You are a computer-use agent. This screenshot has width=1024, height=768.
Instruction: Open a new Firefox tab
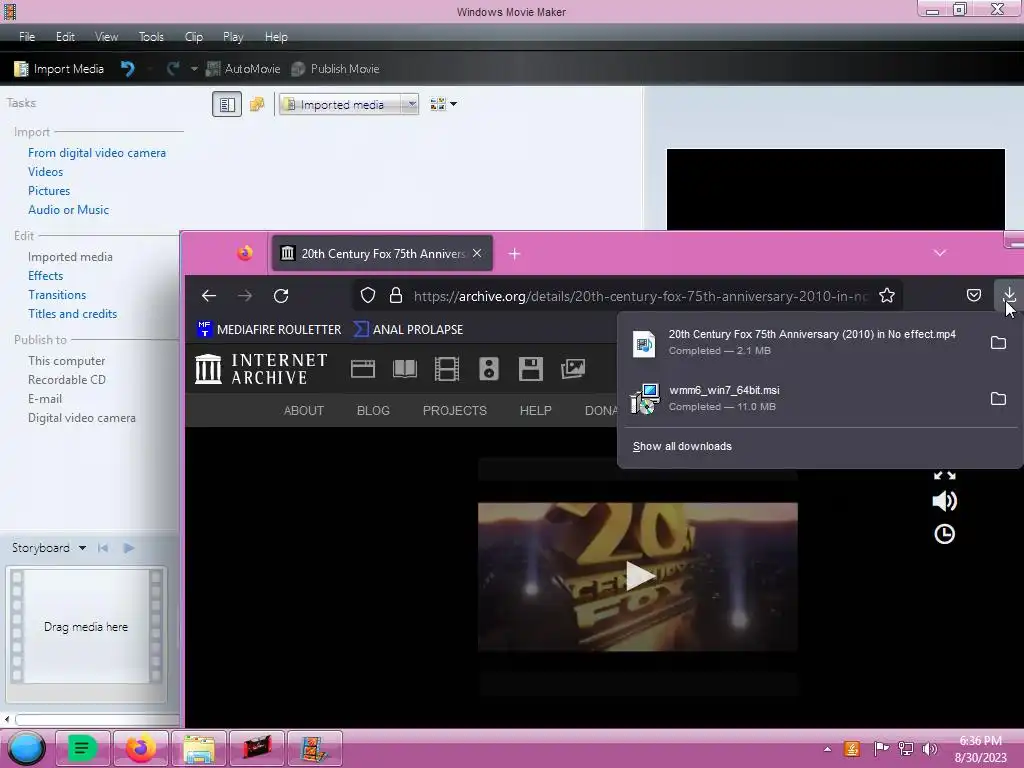click(x=515, y=253)
